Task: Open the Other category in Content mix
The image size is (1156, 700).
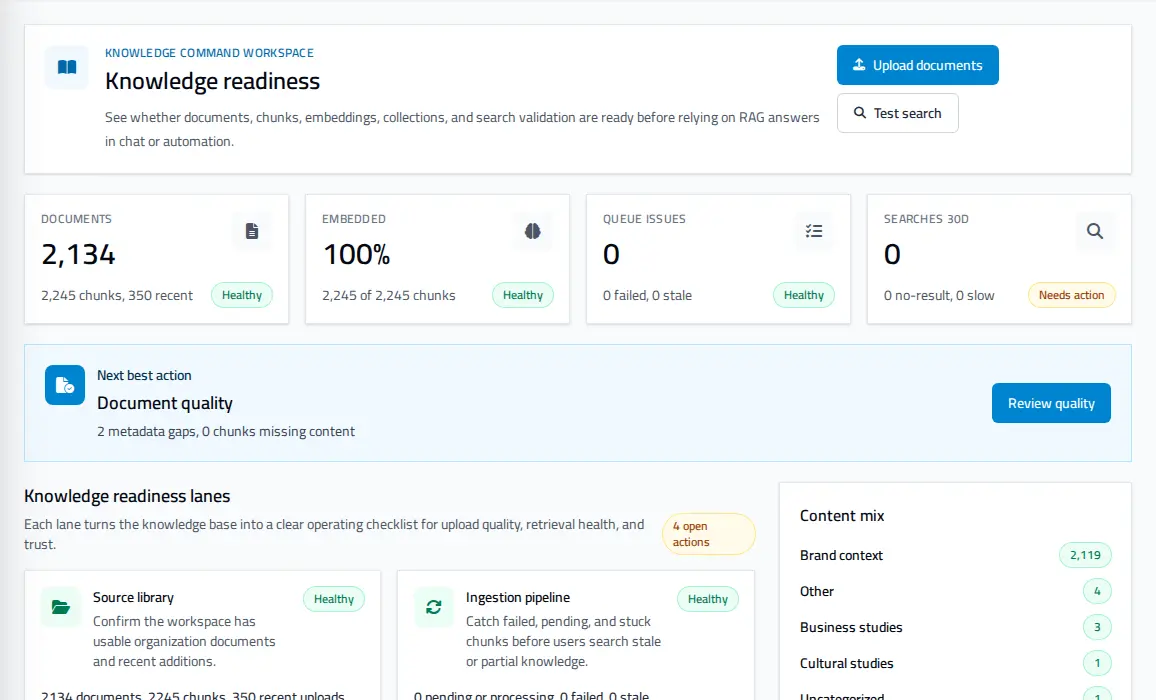Action: coord(817,591)
